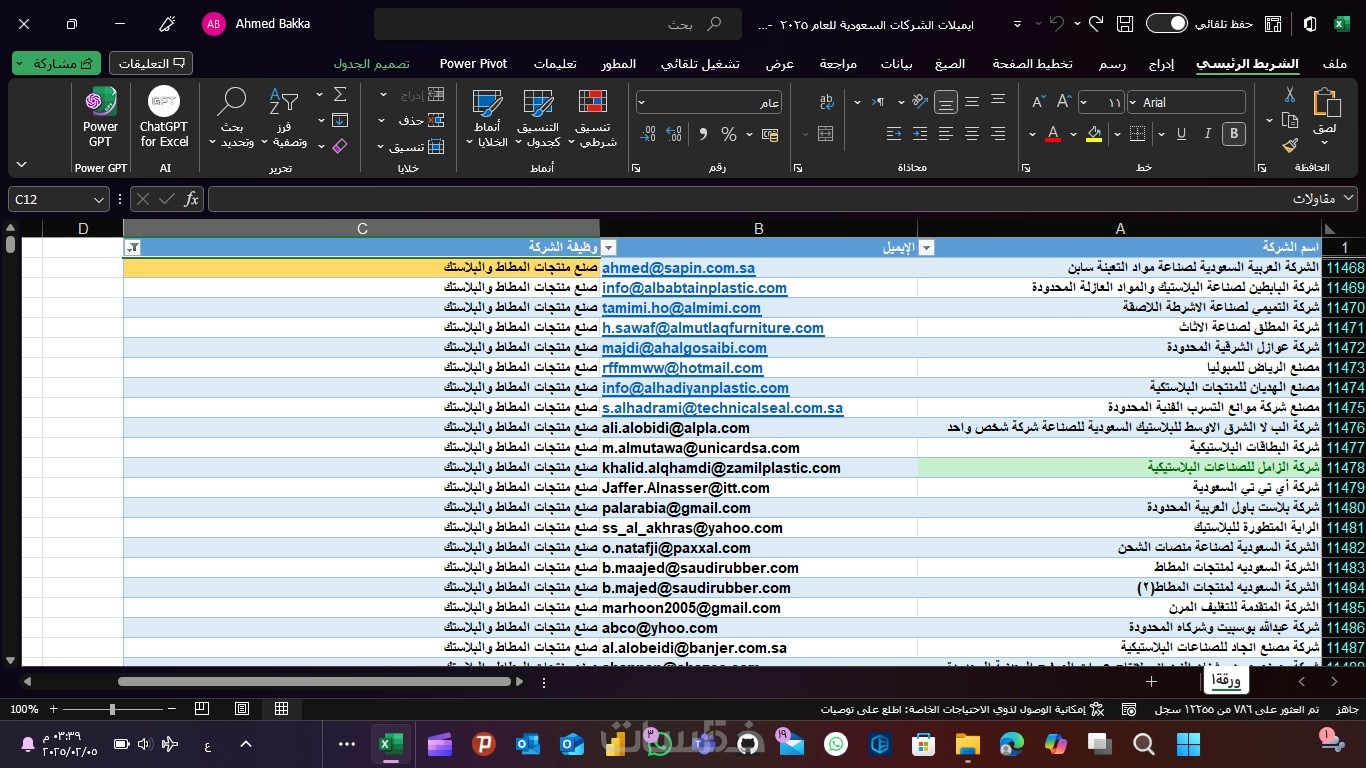Click the Format Painter brush icon

tap(1290, 144)
